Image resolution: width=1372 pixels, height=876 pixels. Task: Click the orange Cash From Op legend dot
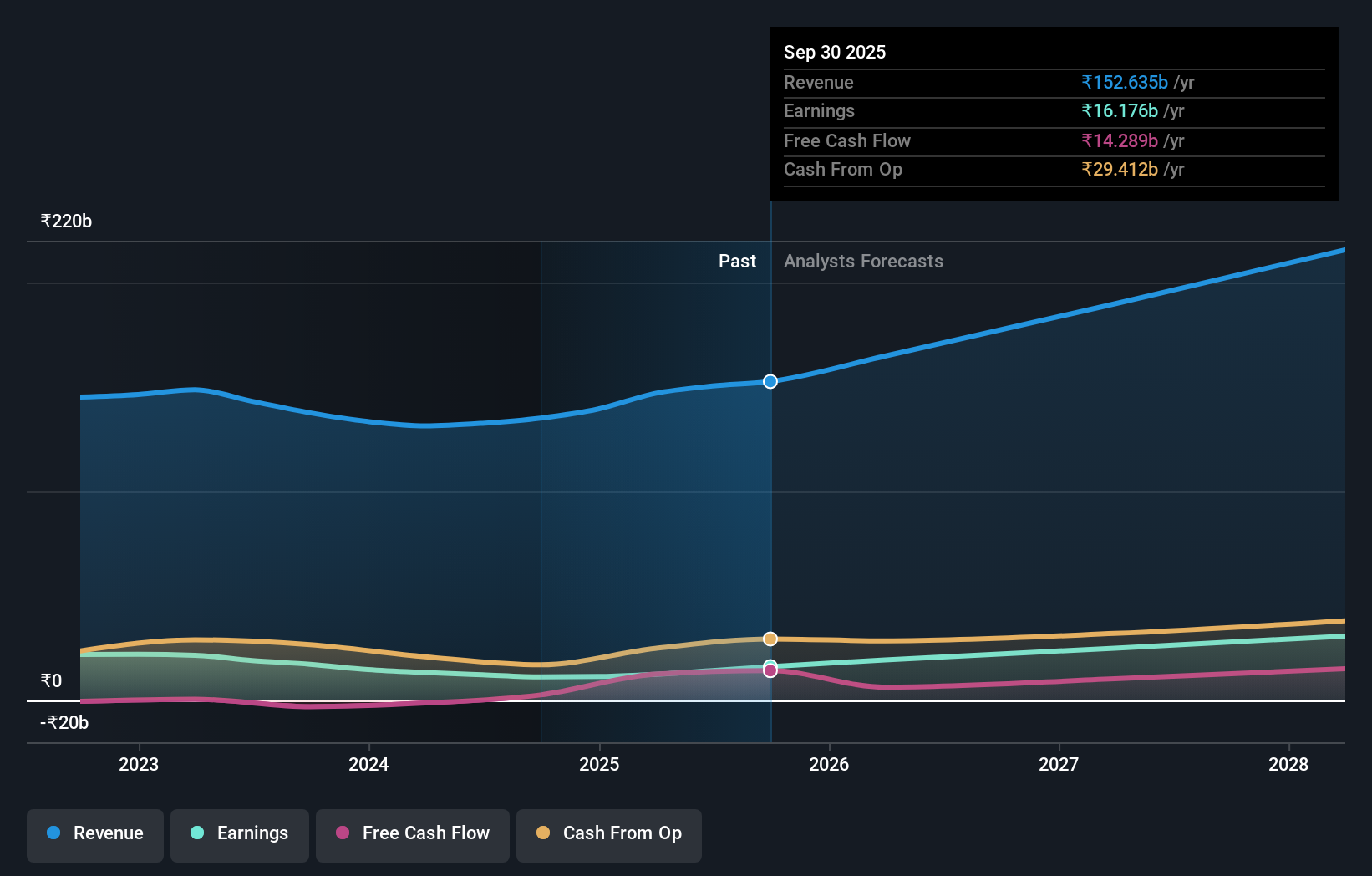coord(544,833)
